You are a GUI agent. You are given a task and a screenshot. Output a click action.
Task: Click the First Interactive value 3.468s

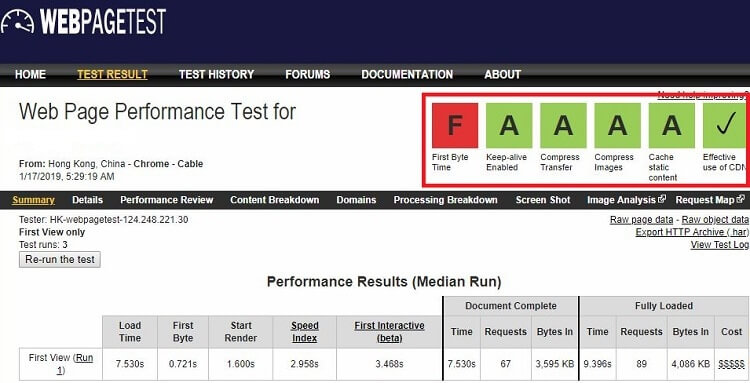(x=389, y=364)
